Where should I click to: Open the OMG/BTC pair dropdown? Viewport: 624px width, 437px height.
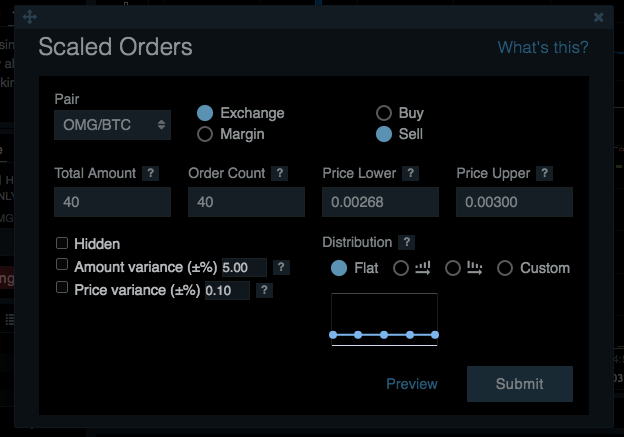[112, 125]
